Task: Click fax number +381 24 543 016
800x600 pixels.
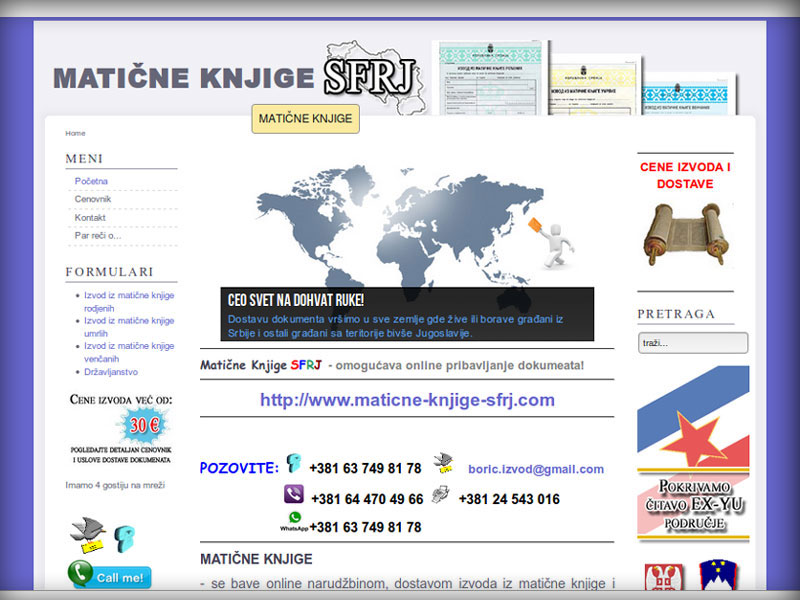Action: 509,499
